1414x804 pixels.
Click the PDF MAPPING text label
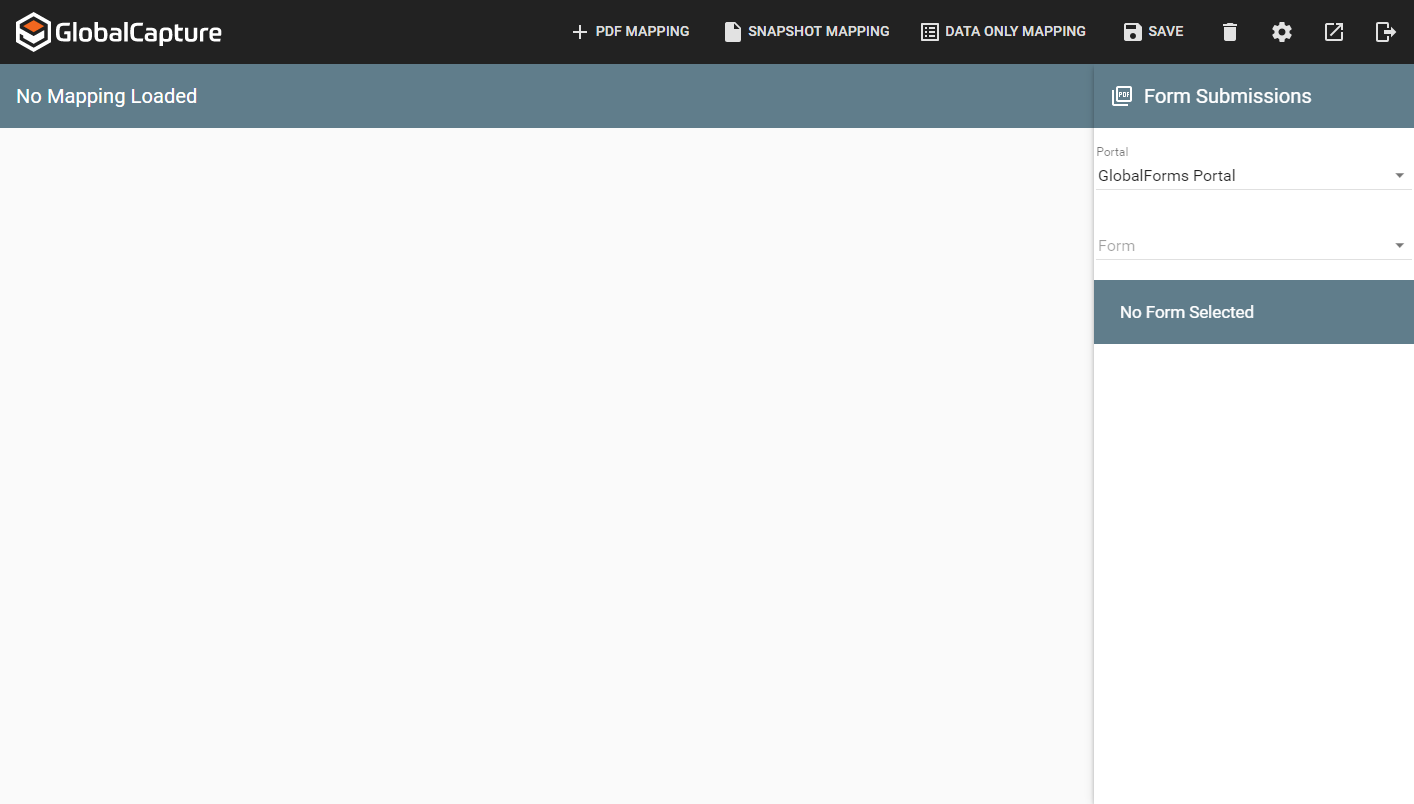[642, 32]
